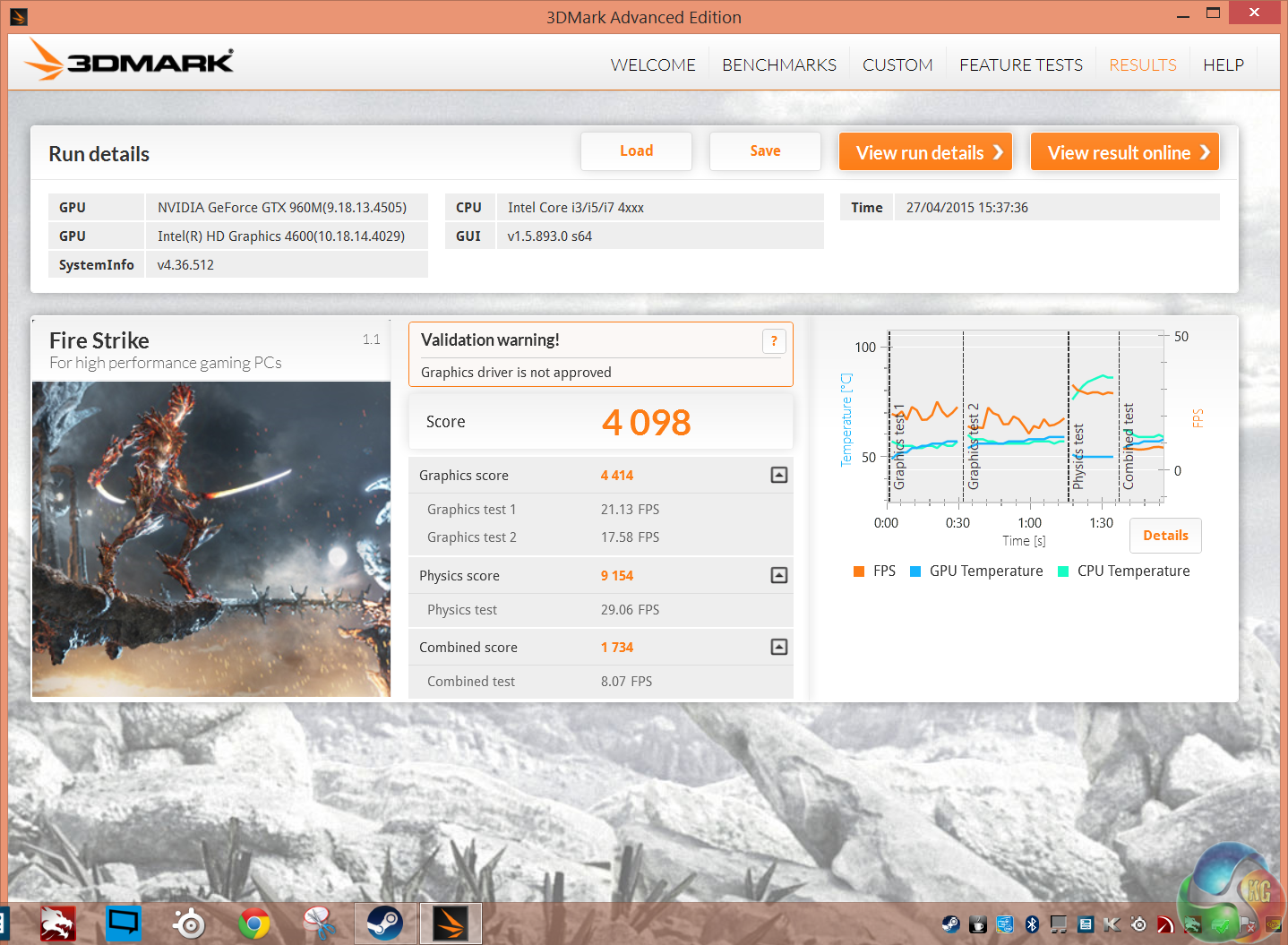Click the 3DMark taskbar button
Screen dimensions: 1288x945
pyautogui.click(x=451, y=924)
